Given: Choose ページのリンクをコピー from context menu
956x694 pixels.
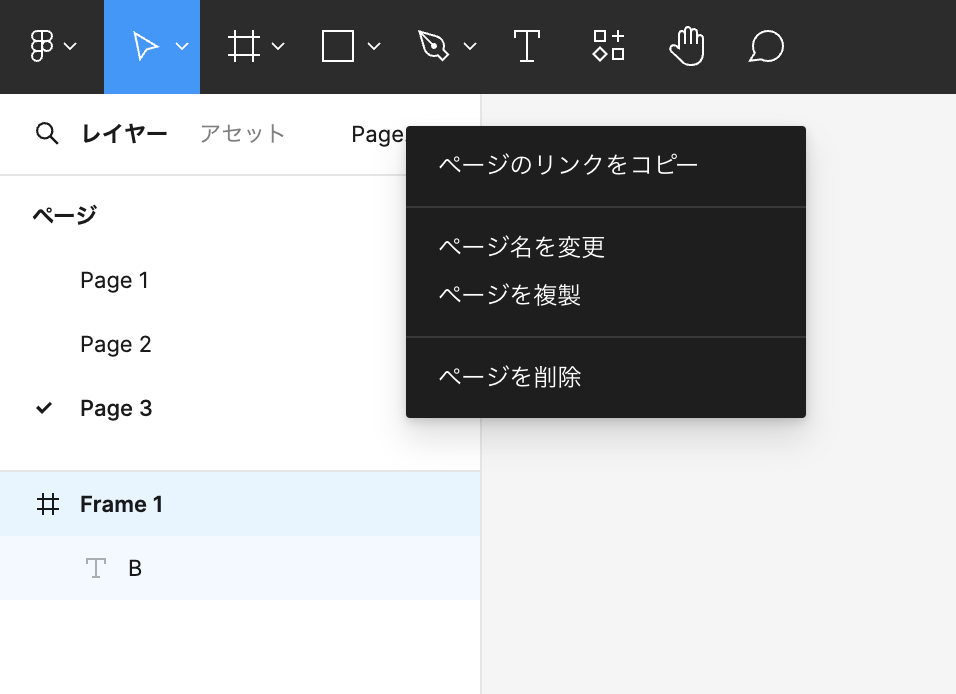Looking at the screenshot, I should point(568,165).
